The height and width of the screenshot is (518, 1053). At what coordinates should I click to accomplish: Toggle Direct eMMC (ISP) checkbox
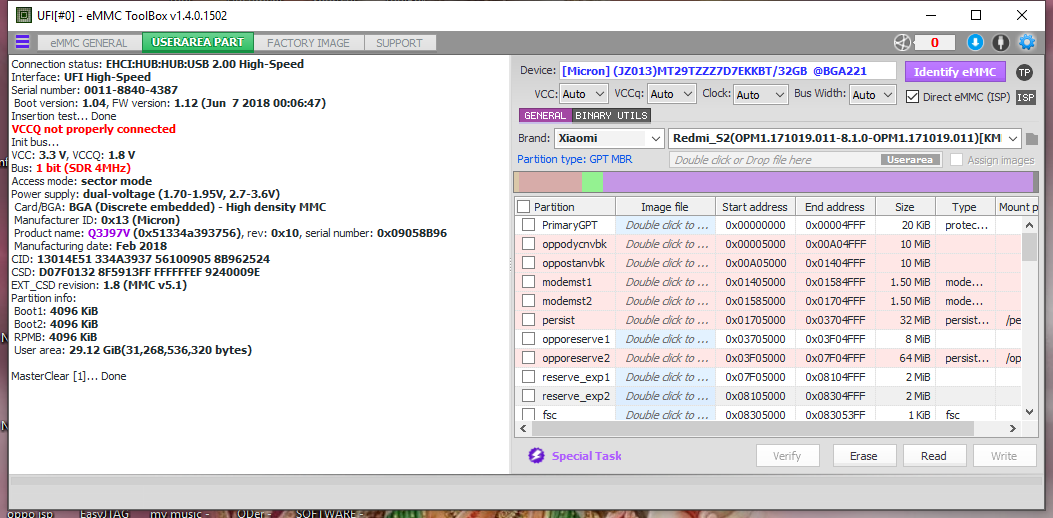(x=912, y=96)
